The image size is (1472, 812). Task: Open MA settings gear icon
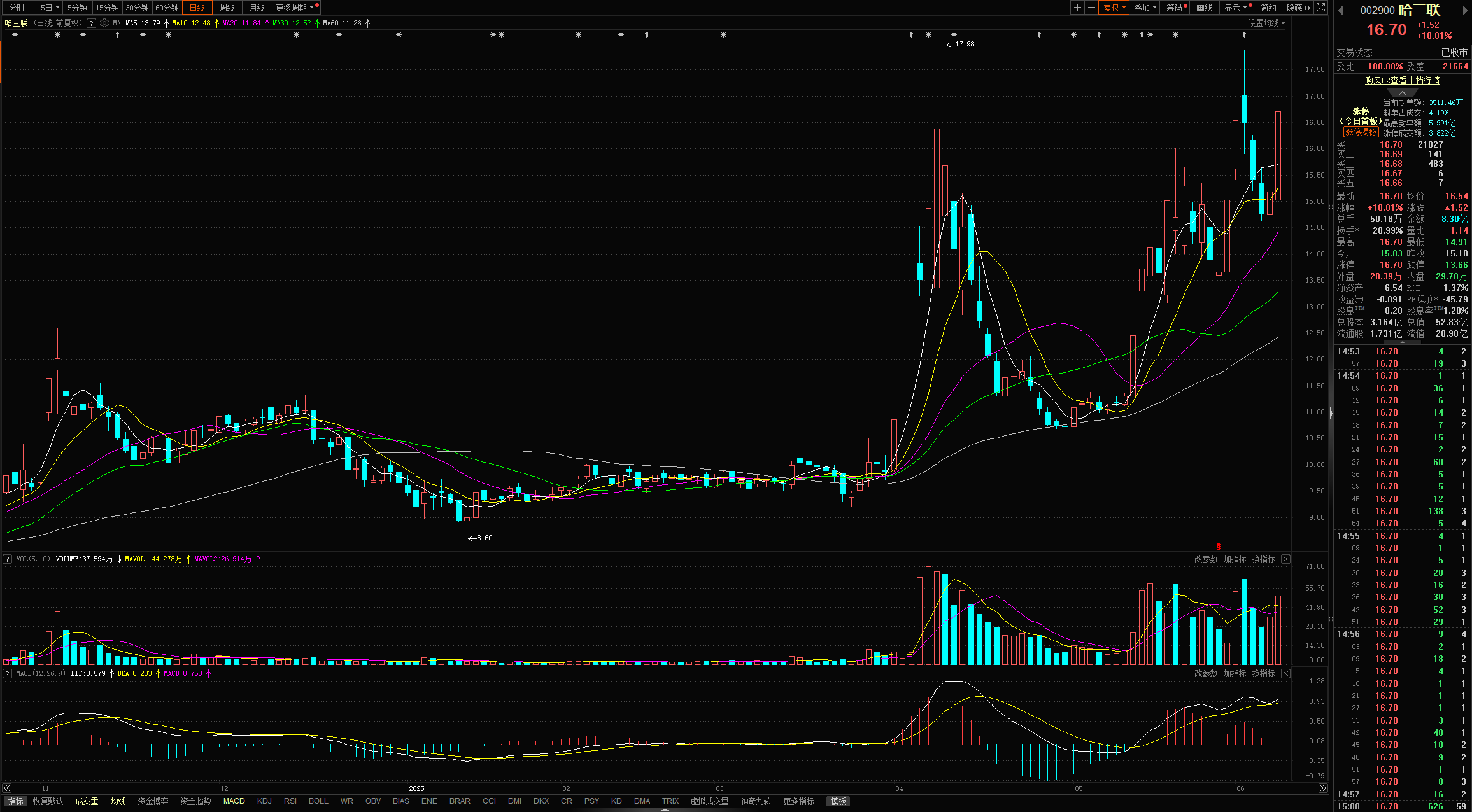click(104, 23)
